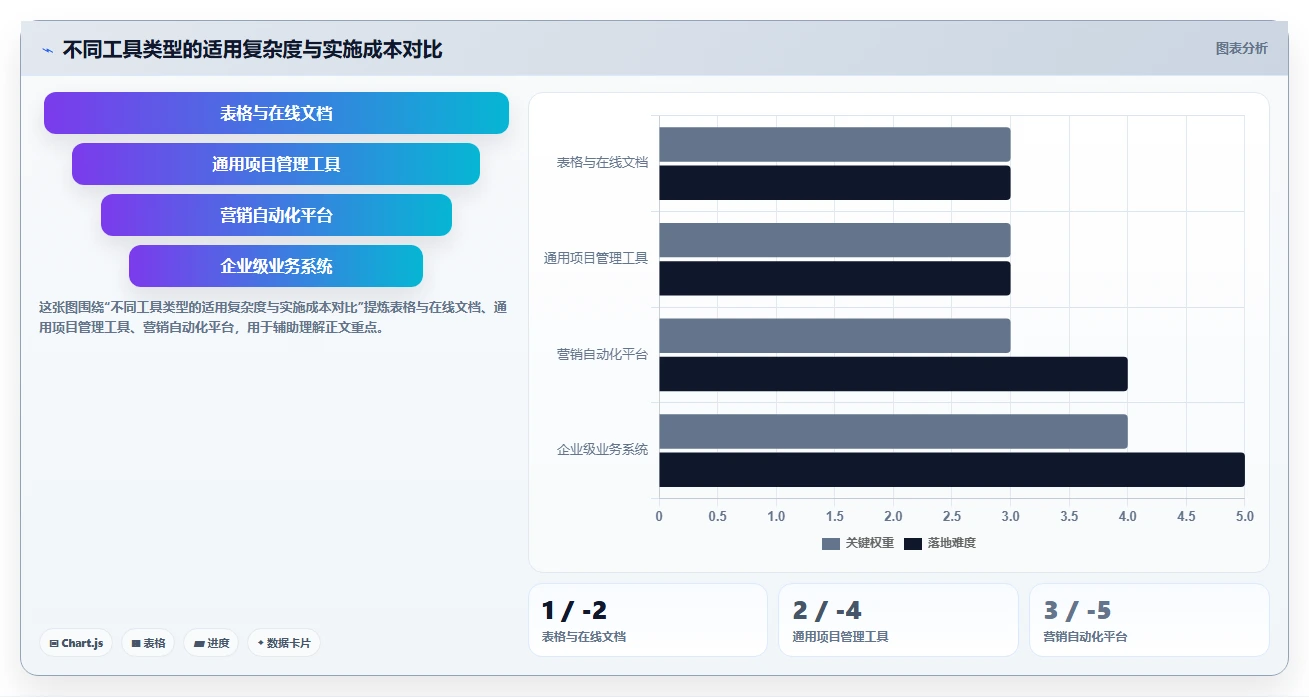Click the 落地难度 bar for 表格与在线文档
Viewport: 1309px width, 697px height.
click(x=834, y=183)
